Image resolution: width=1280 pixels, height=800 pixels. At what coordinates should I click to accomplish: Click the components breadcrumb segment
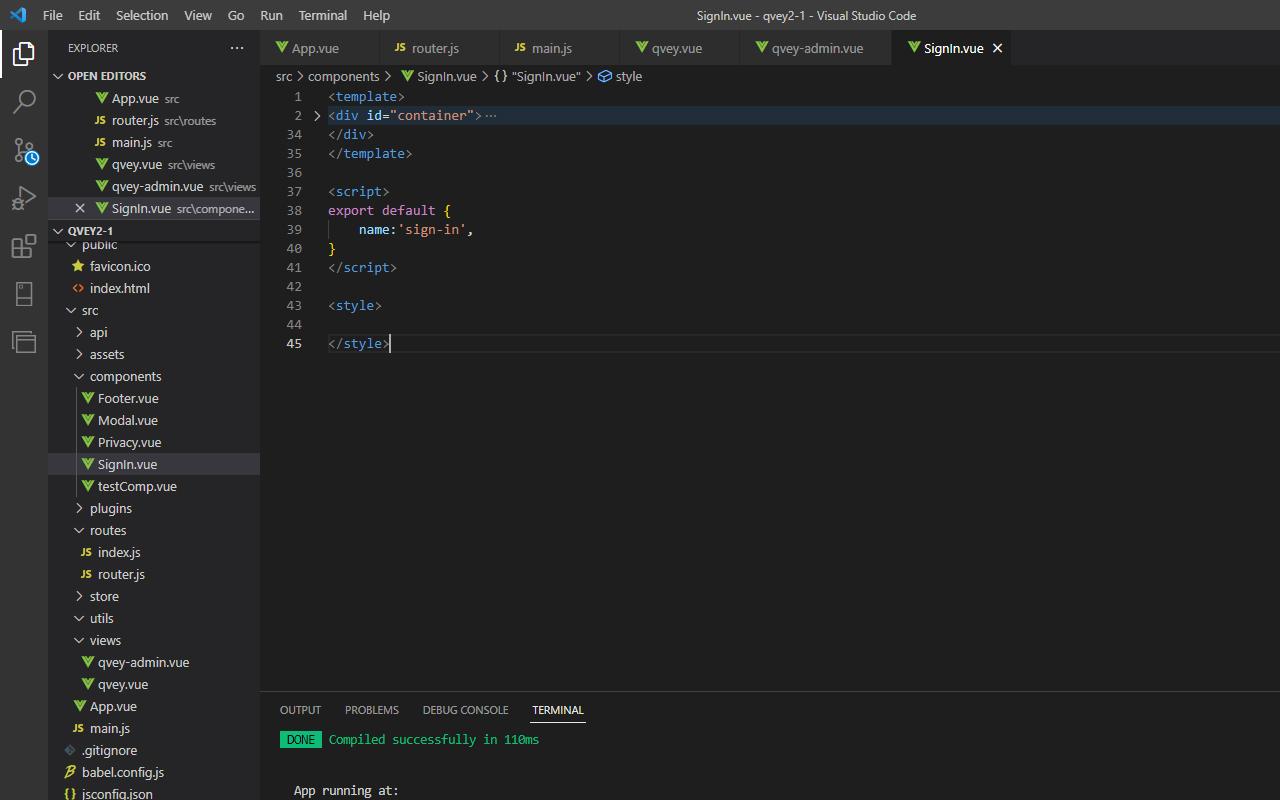coord(343,76)
